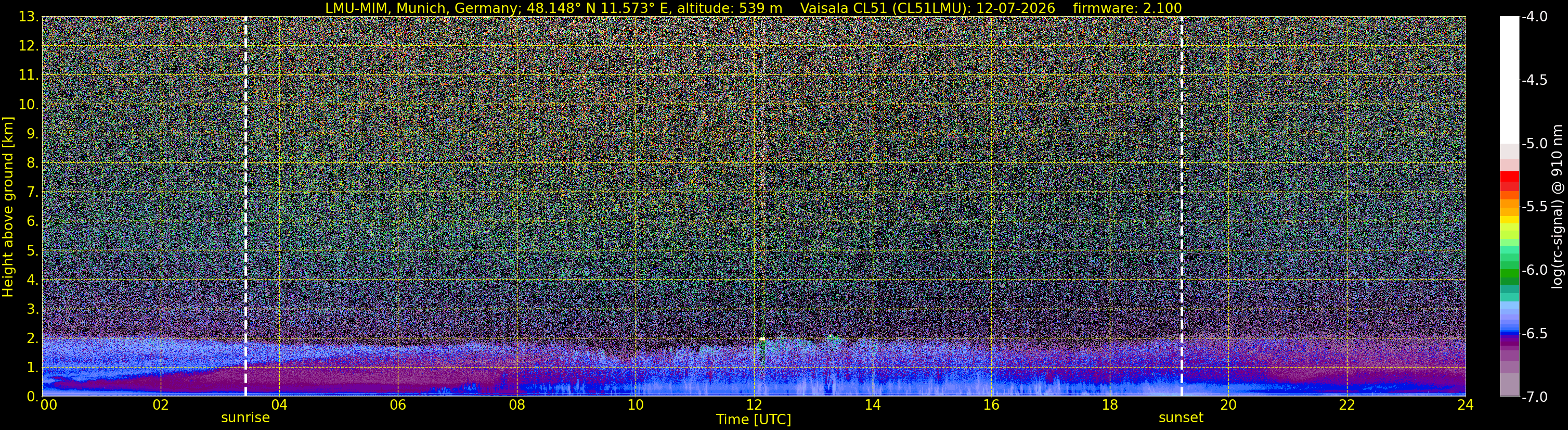
Task: Click the 'log(rc-signal) @ 910 nm' colorbar label
Action: pos(1558,207)
